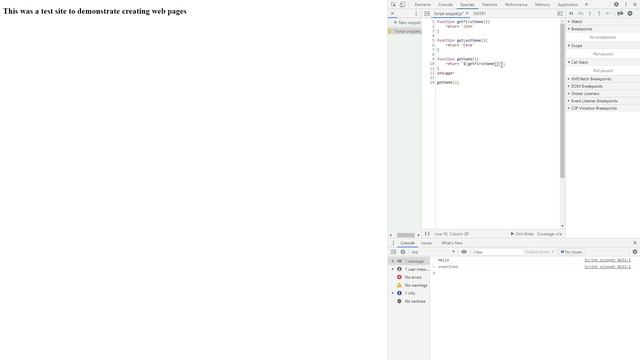Switch to the Elements tab

pyautogui.click(x=422, y=4)
